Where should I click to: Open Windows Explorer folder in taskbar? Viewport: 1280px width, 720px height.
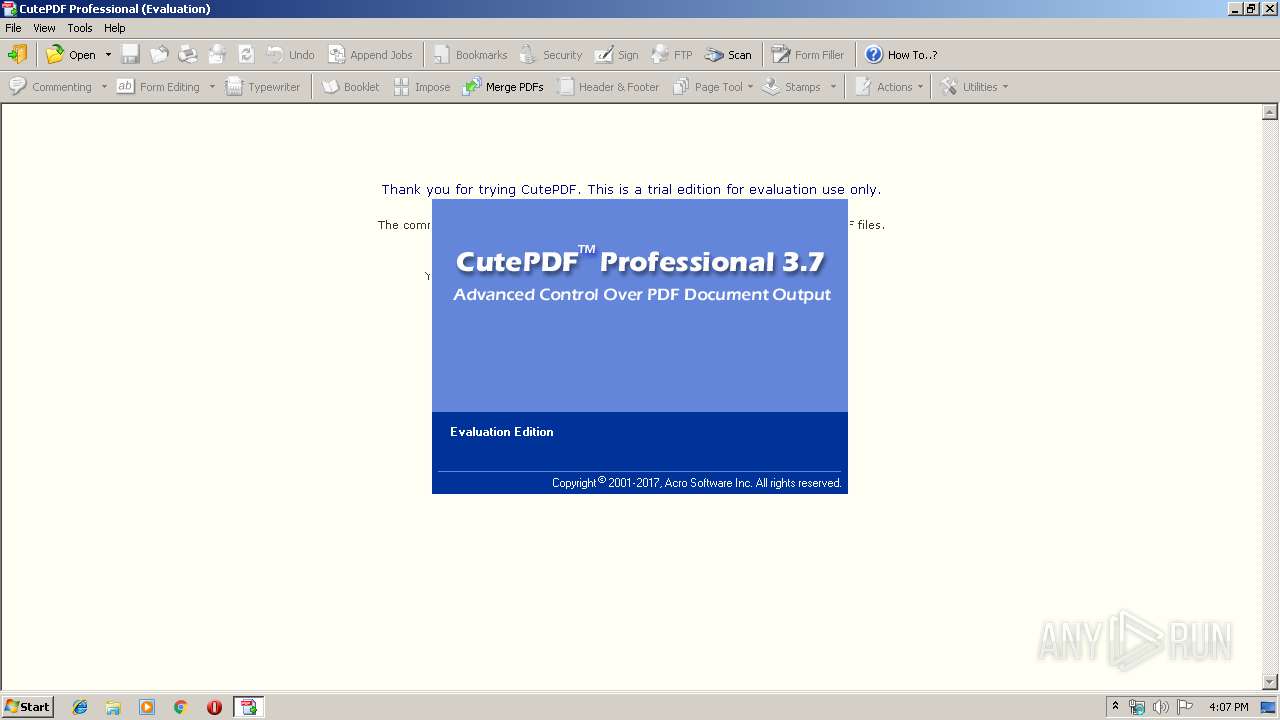click(113, 707)
